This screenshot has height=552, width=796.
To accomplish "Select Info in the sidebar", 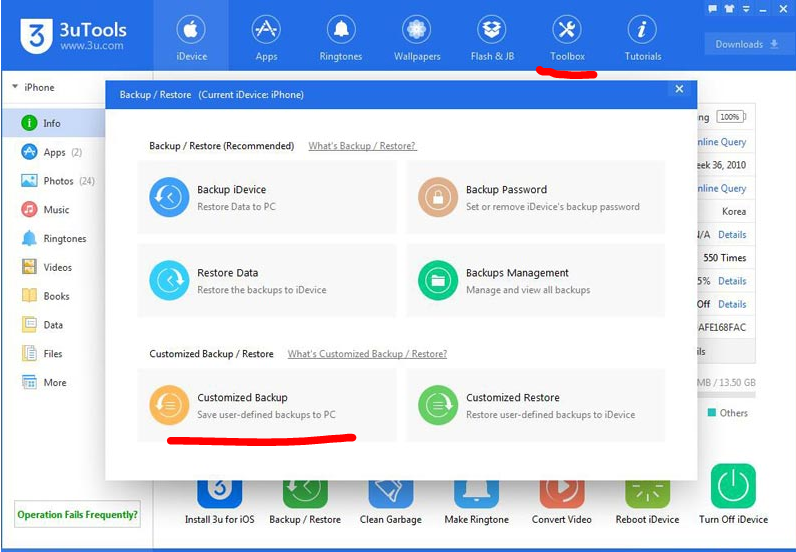I will pyautogui.click(x=53, y=123).
